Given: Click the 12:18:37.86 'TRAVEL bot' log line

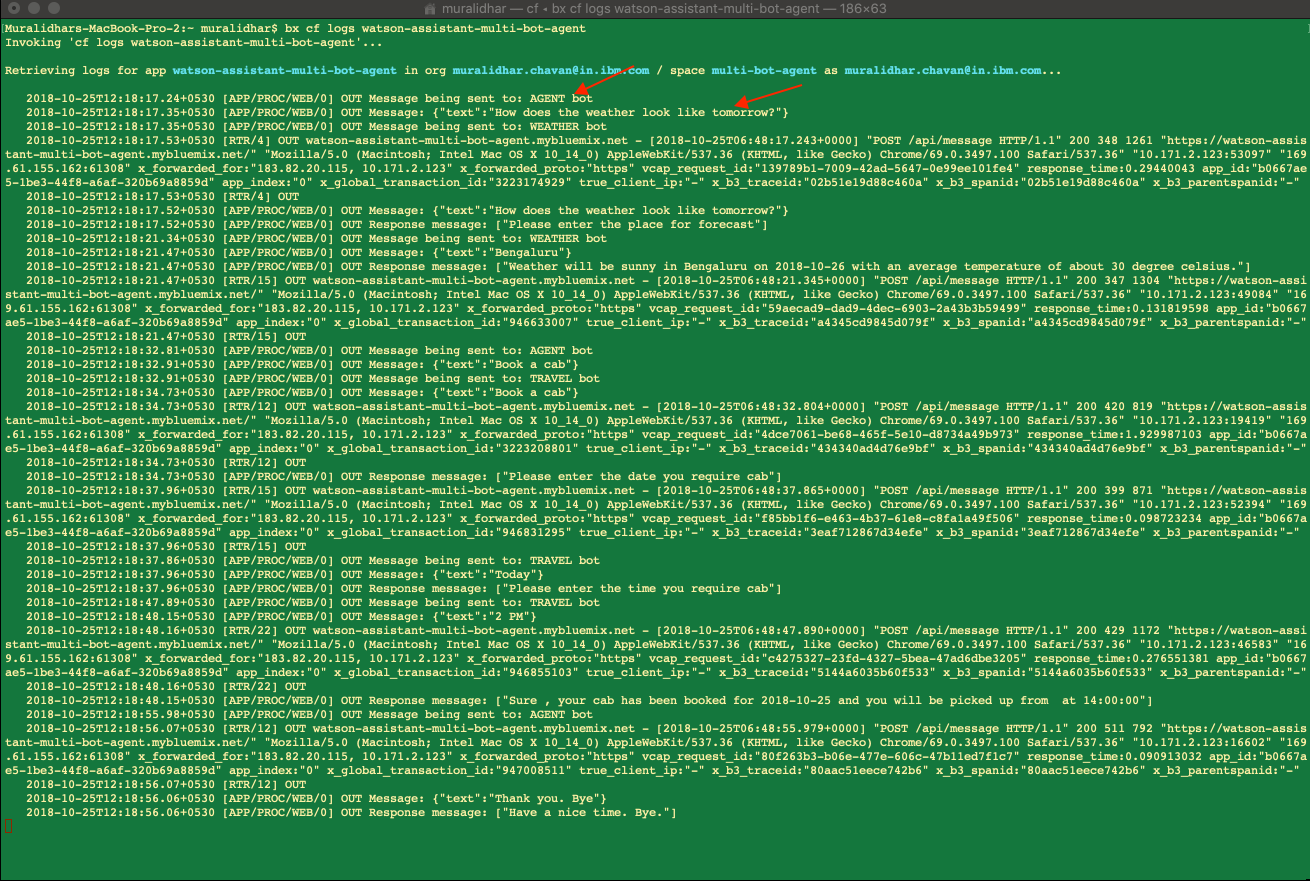Looking at the screenshot, I should pos(313,561).
